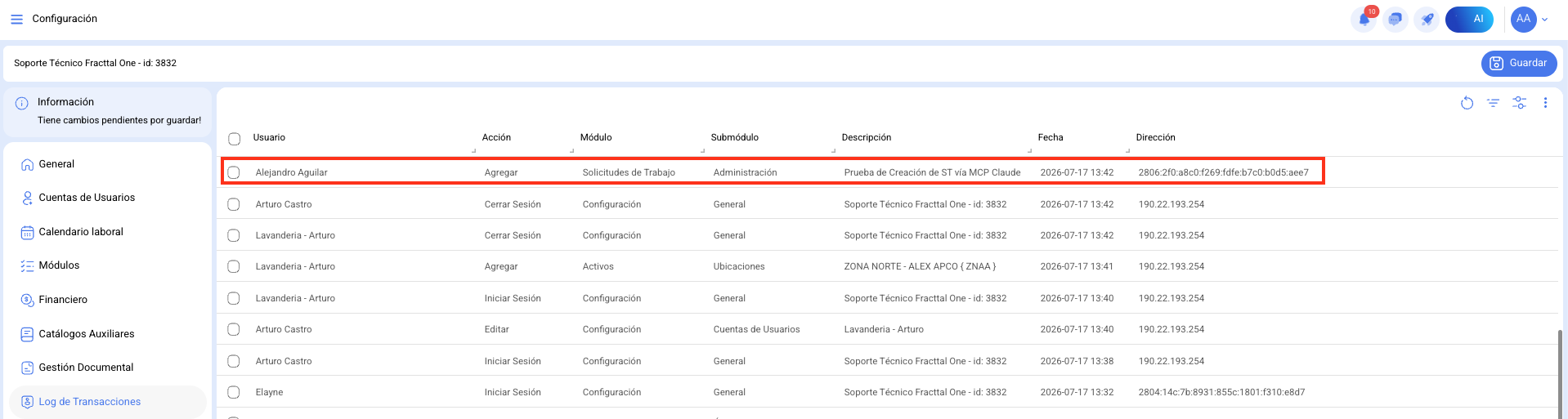Sort by Descripción column header

click(x=867, y=137)
